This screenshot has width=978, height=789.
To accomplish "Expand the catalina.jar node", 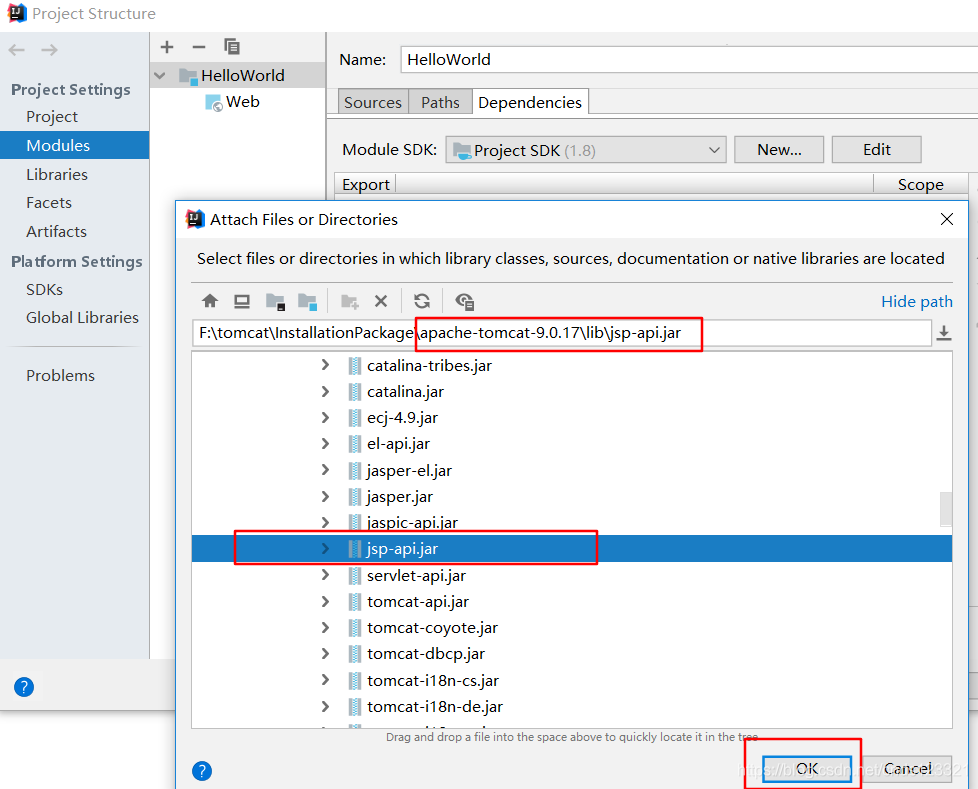I will pos(325,391).
